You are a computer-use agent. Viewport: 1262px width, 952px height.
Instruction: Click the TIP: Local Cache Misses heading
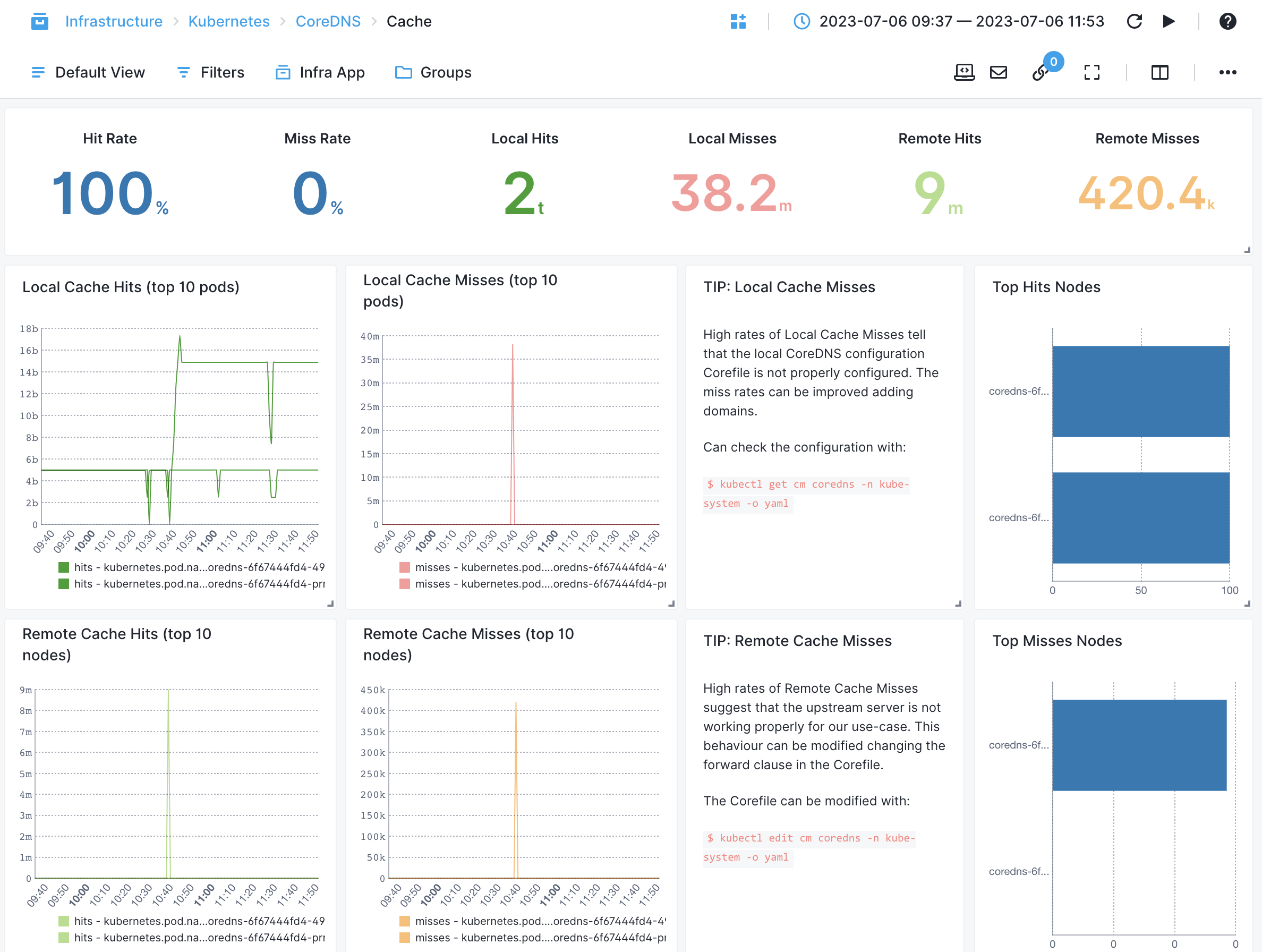[789, 287]
